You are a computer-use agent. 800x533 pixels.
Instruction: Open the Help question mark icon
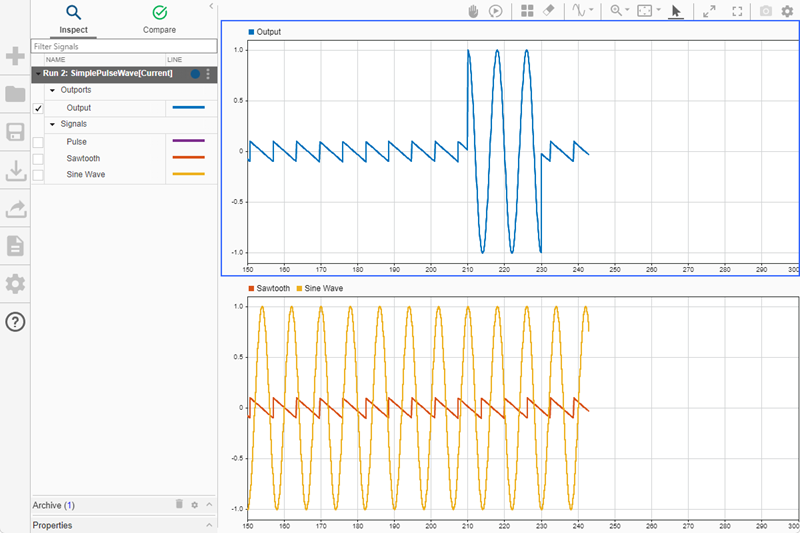pyautogui.click(x=15, y=322)
